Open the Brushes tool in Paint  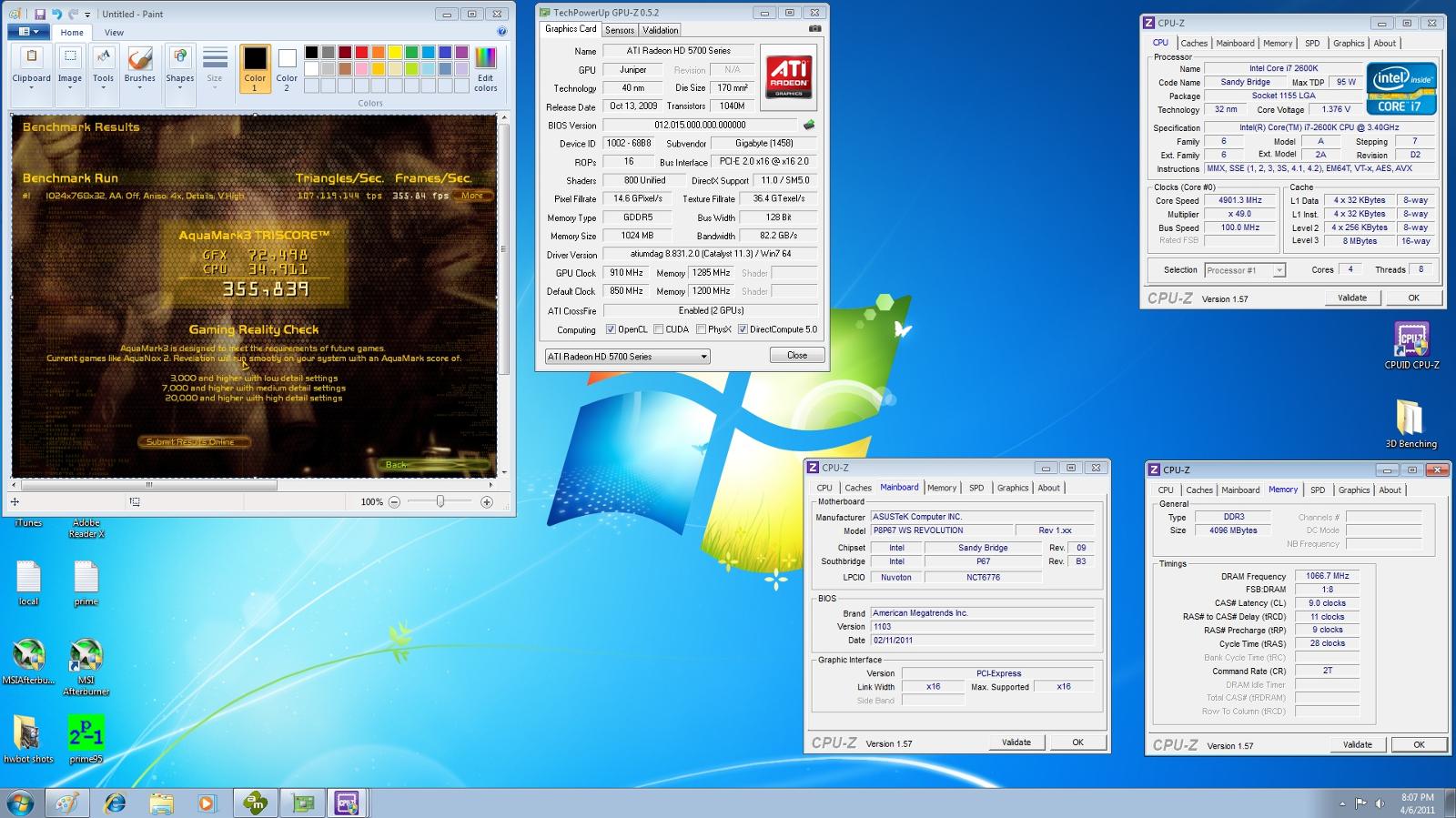click(x=140, y=66)
